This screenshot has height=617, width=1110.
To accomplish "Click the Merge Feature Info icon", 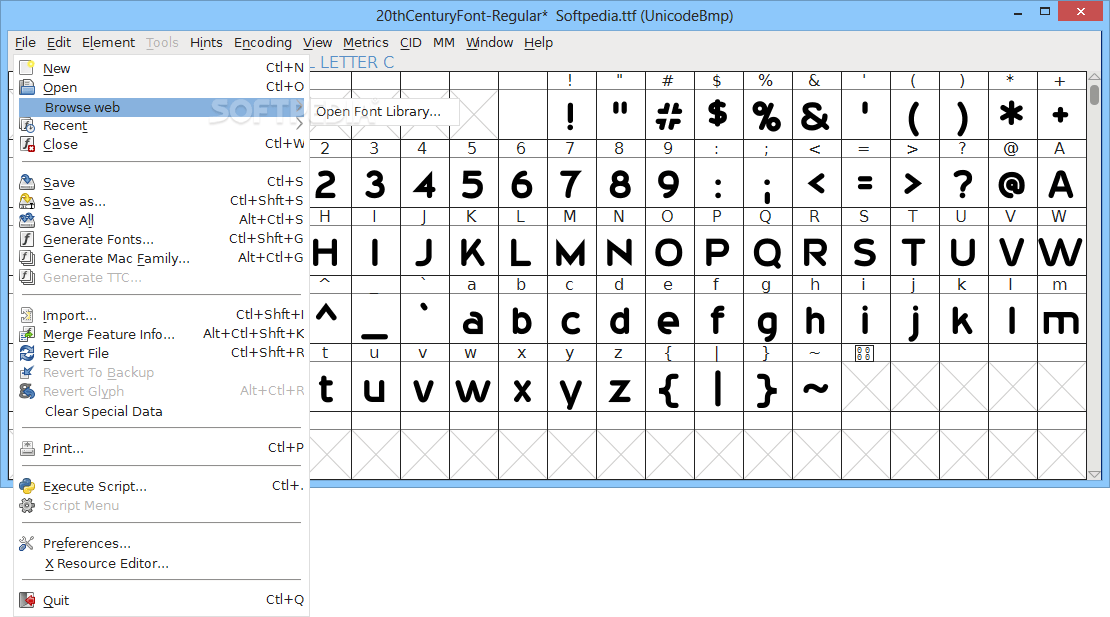I will (27, 334).
